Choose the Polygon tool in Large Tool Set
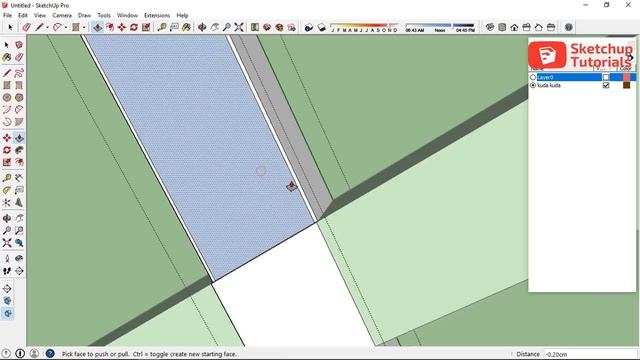The width and height of the screenshot is (640, 360). tap(19, 98)
